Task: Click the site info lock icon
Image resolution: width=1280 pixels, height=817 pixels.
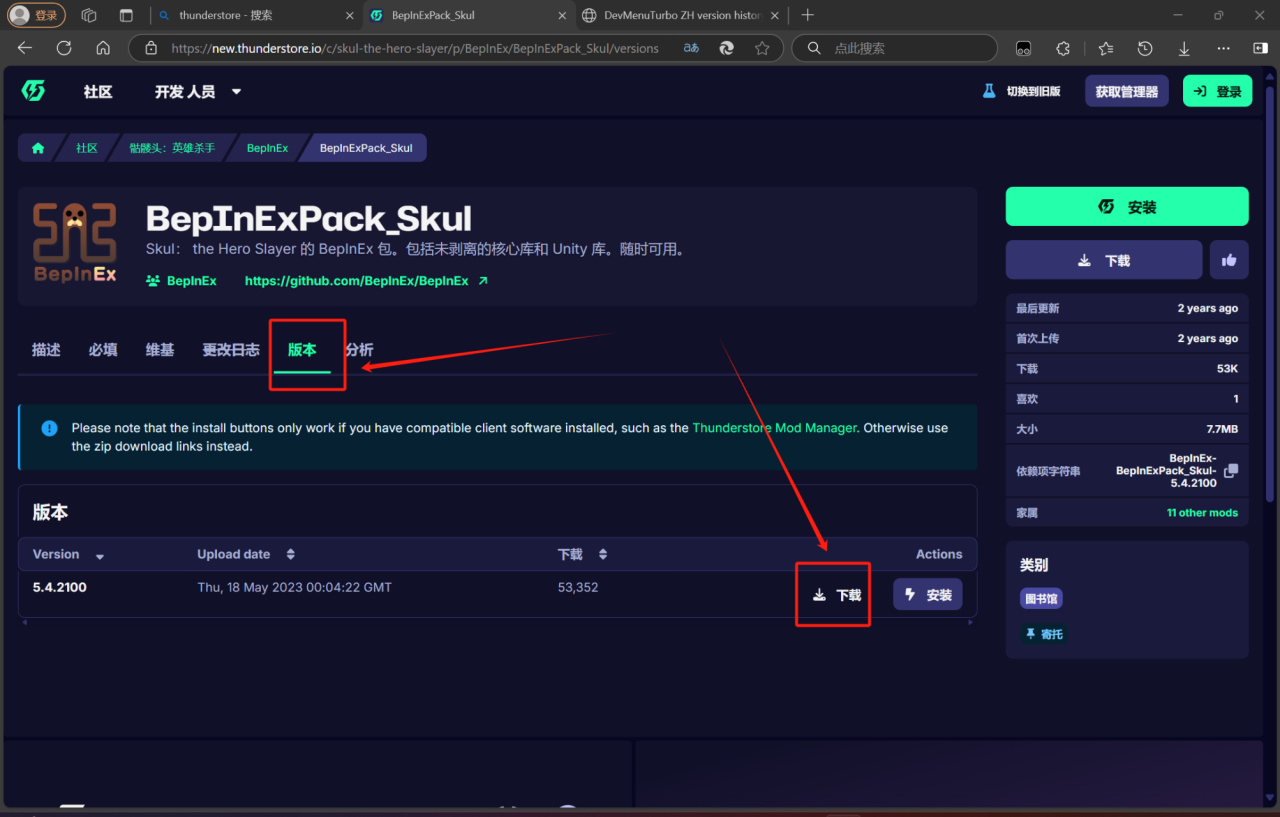Action: point(151,48)
